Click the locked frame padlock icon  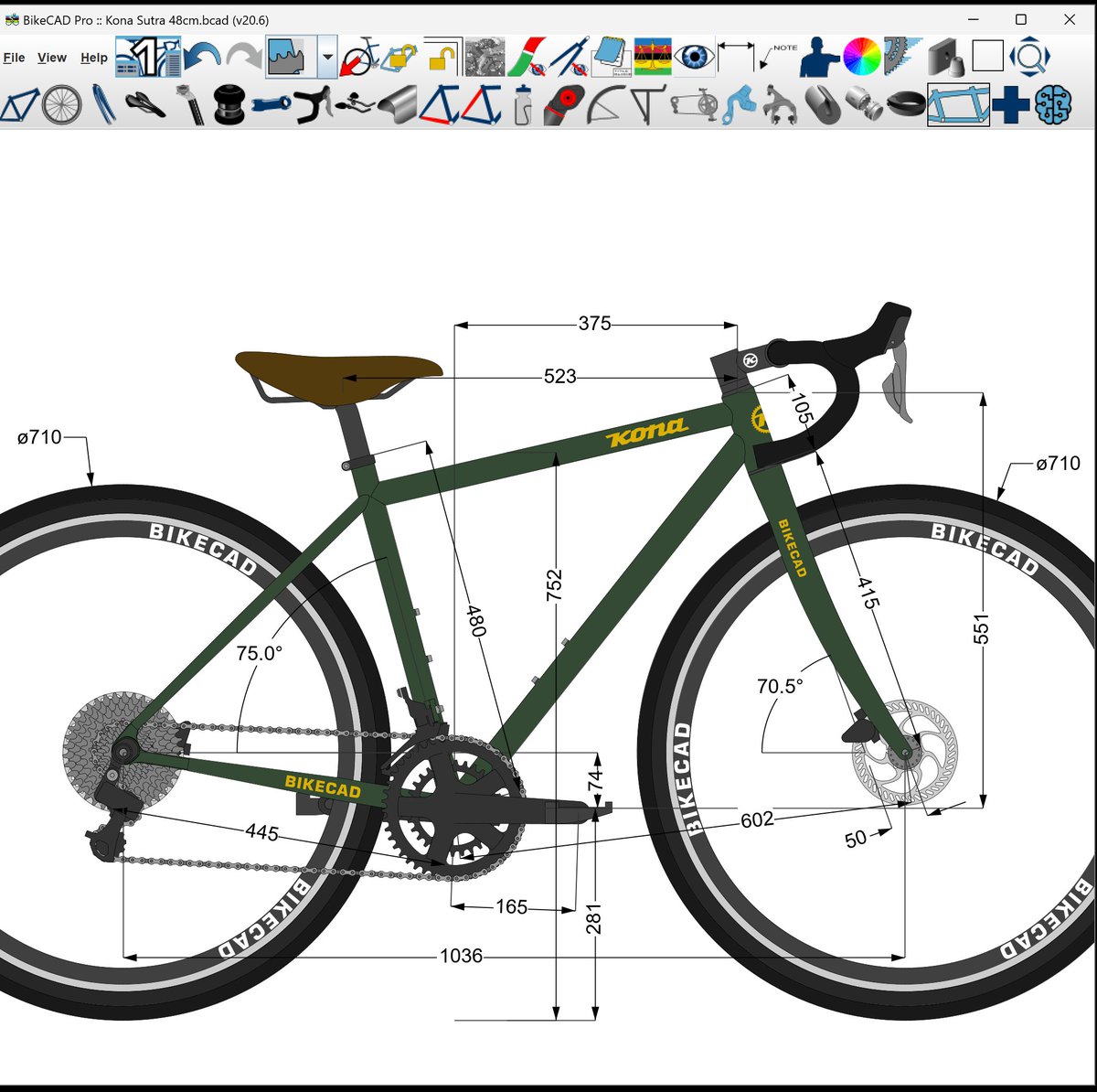(399, 58)
